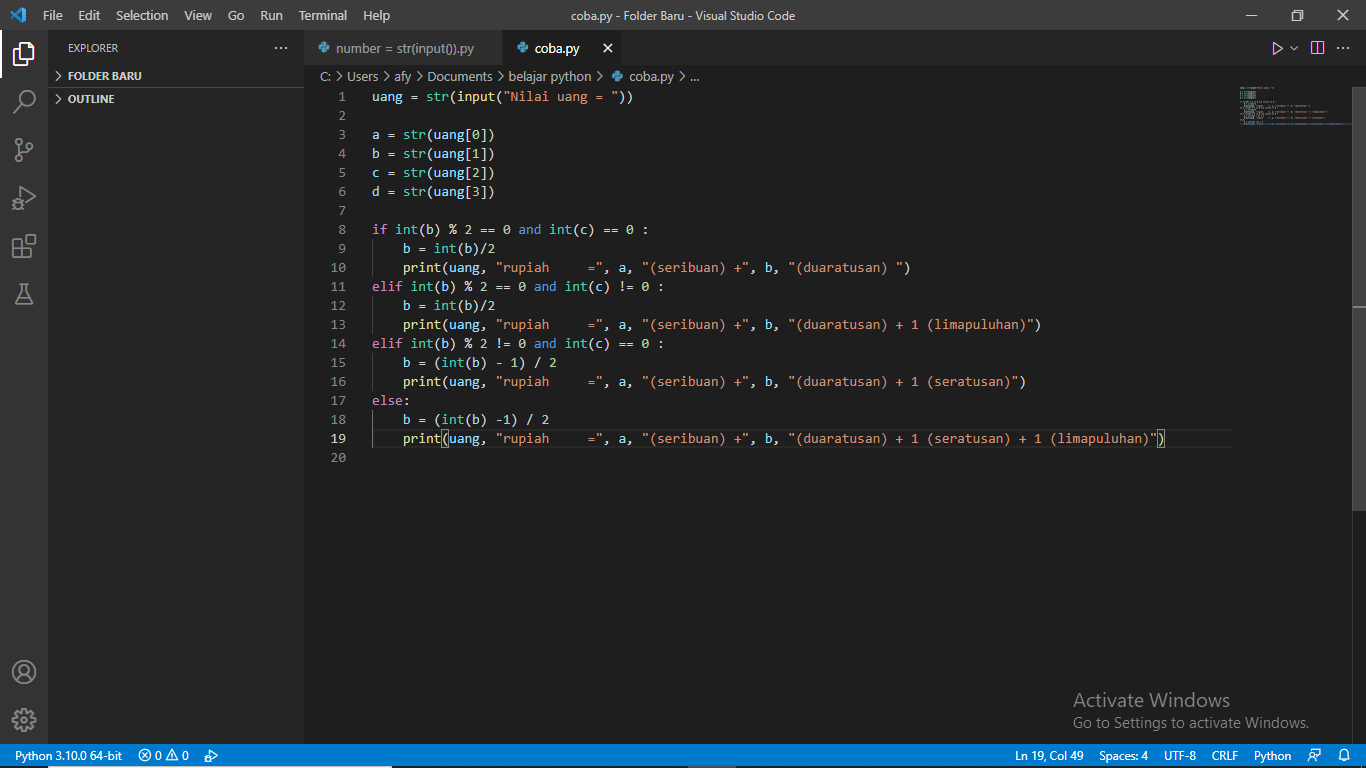This screenshot has height=768, width=1366.
Task: Open the Edit menu
Action: [89, 15]
